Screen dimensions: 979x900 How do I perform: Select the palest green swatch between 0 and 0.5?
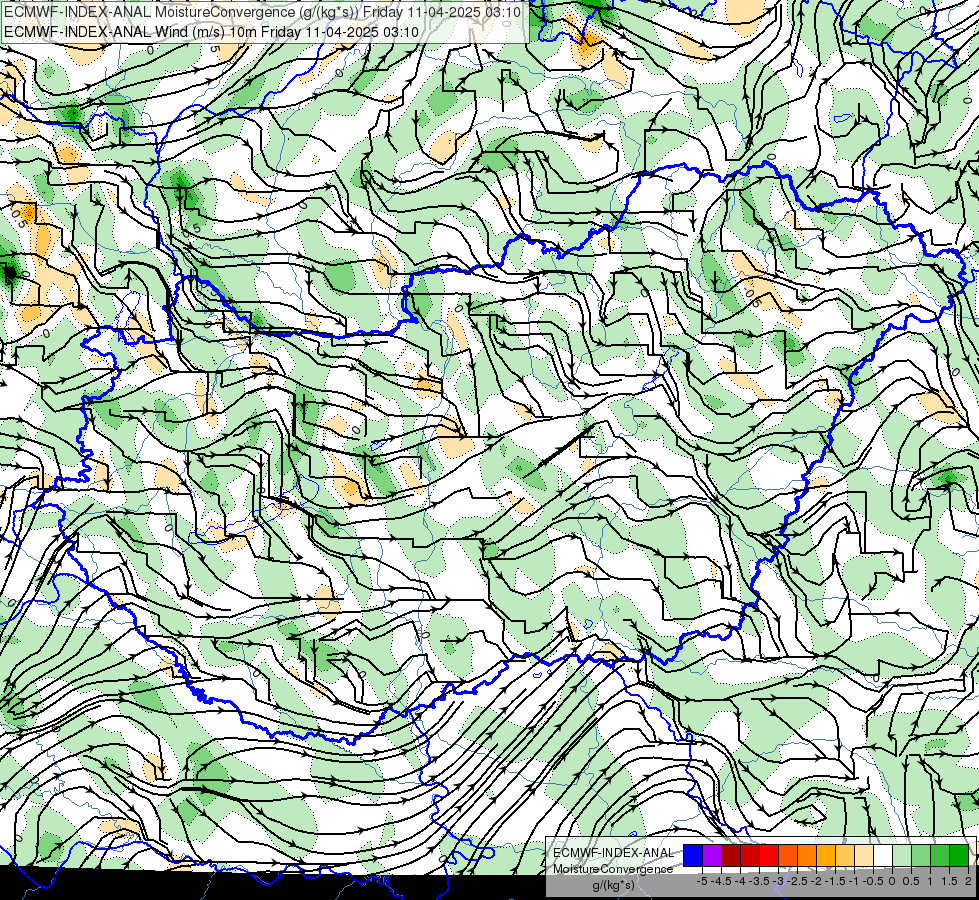pyautogui.click(x=902, y=855)
